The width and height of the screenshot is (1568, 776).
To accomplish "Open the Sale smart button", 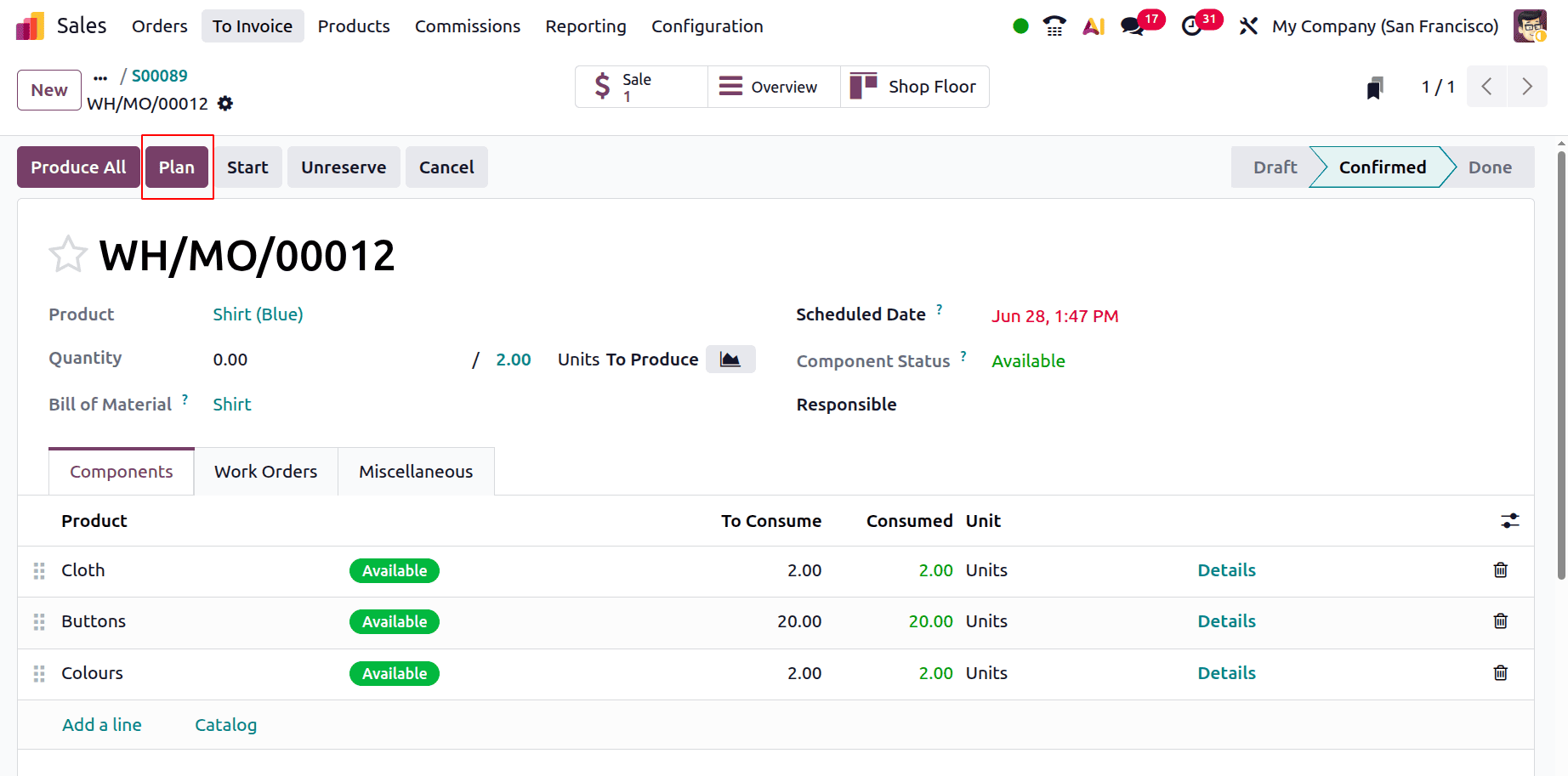I will pyautogui.click(x=641, y=87).
